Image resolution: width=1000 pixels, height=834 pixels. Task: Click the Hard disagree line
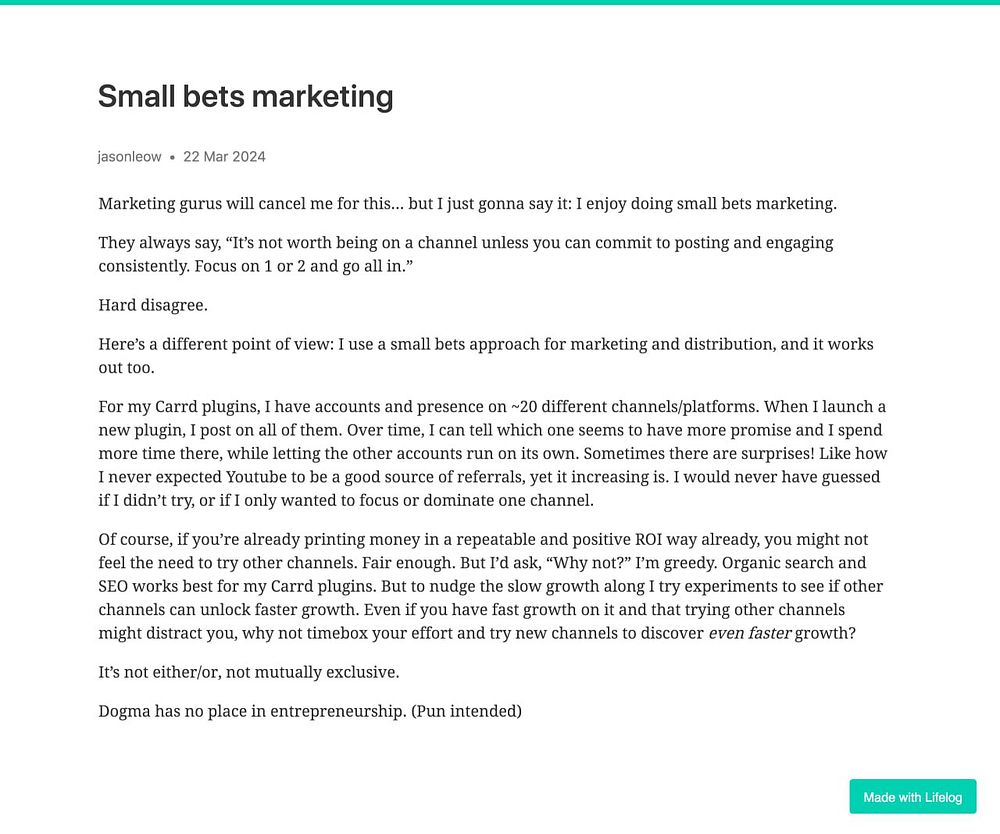[153, 305]
